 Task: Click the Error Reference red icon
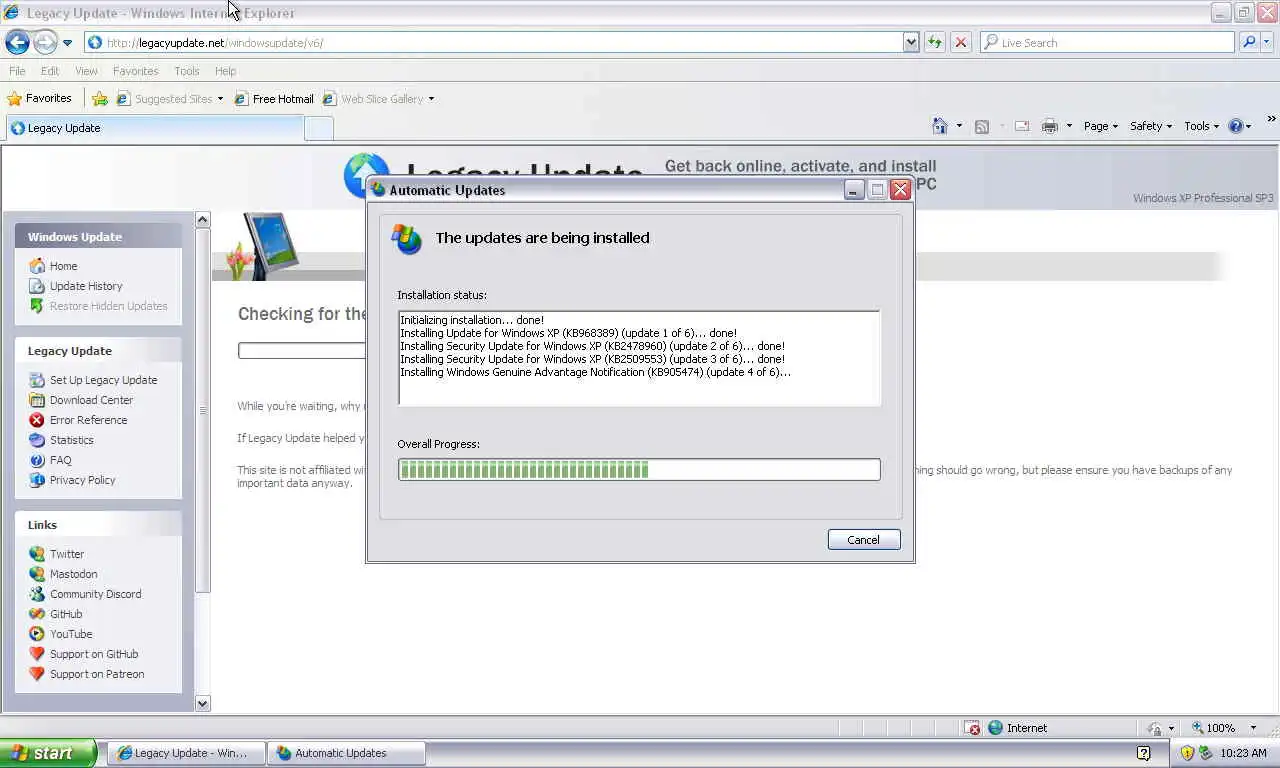[x=37, y=420]
